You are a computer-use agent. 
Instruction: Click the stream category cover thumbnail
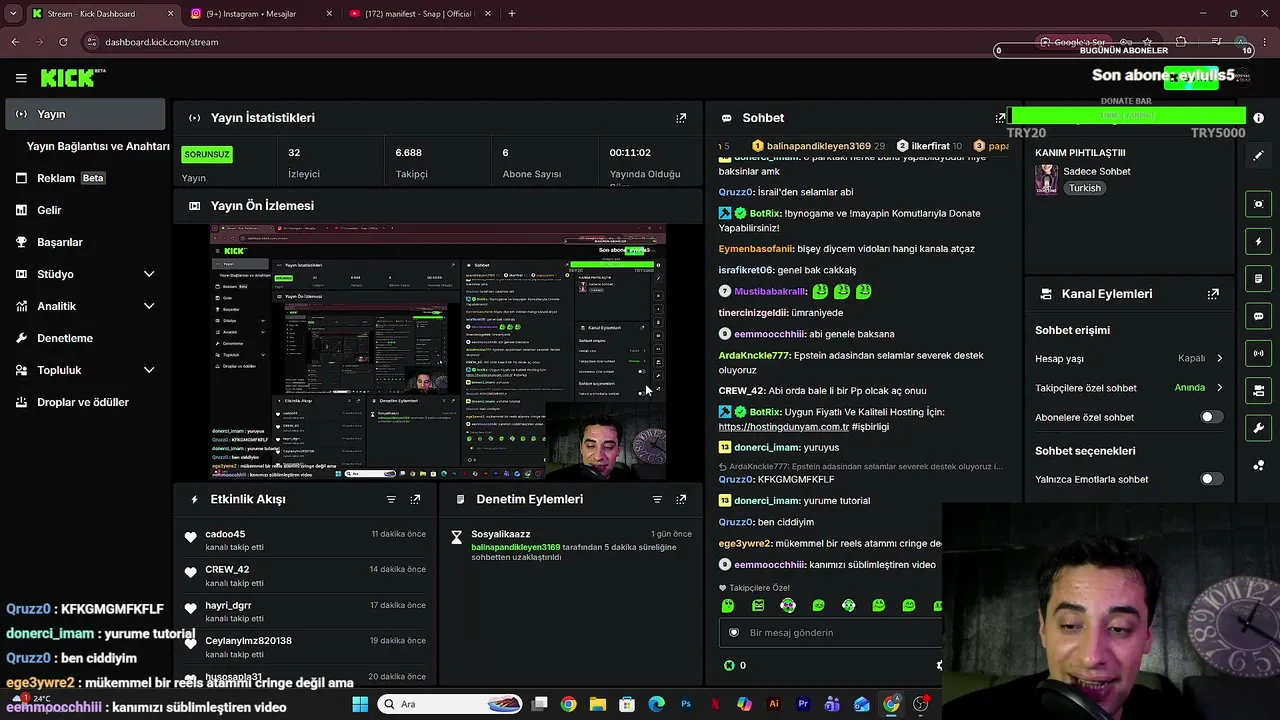[x=1046, y=179]
